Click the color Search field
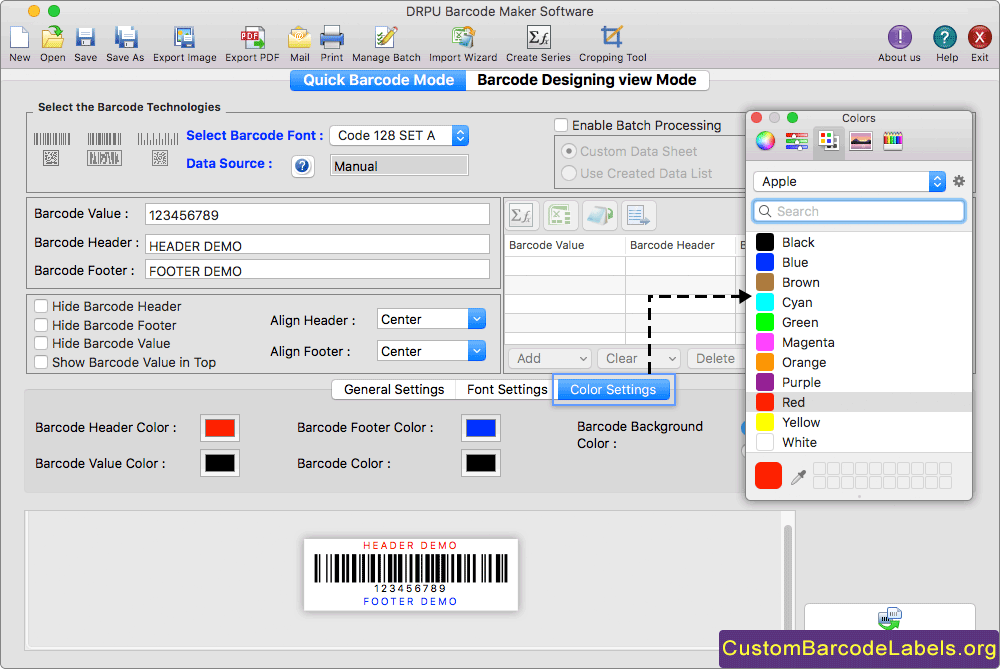 [858, 211]
